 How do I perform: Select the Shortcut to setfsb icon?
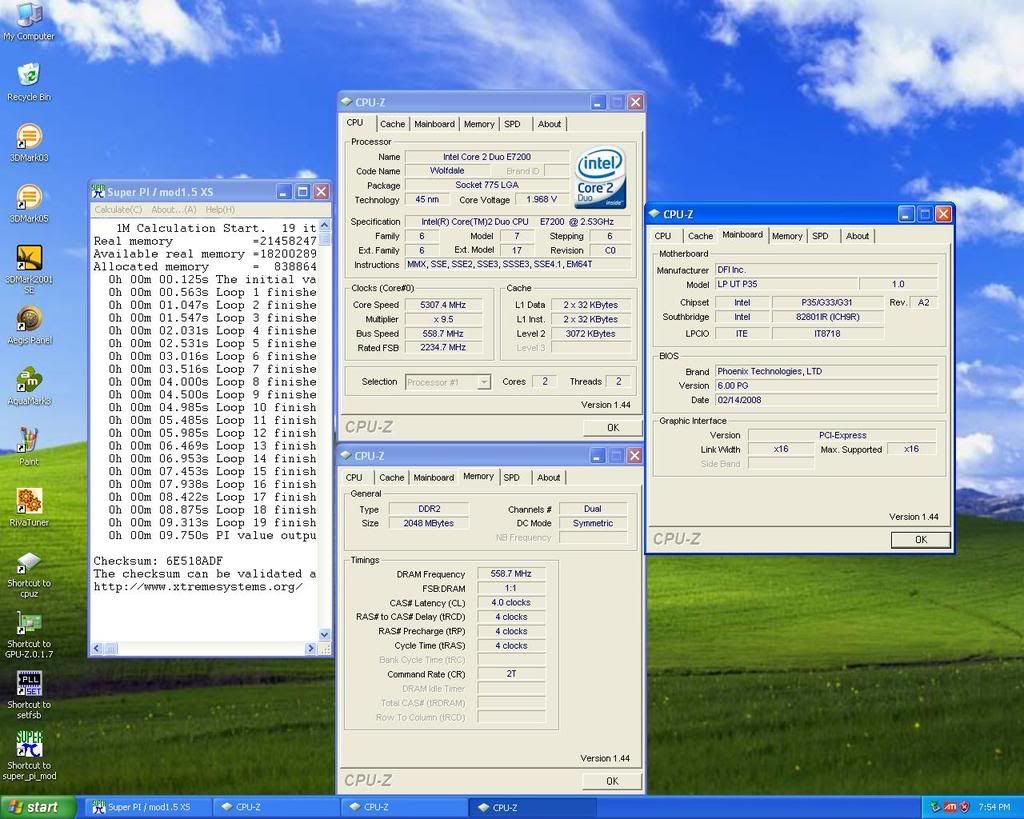(x=29, y=695)
